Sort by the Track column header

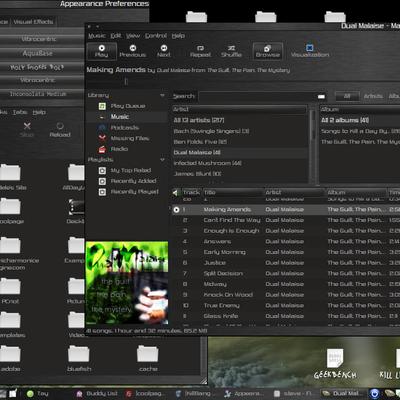click(x=191, y=192)
